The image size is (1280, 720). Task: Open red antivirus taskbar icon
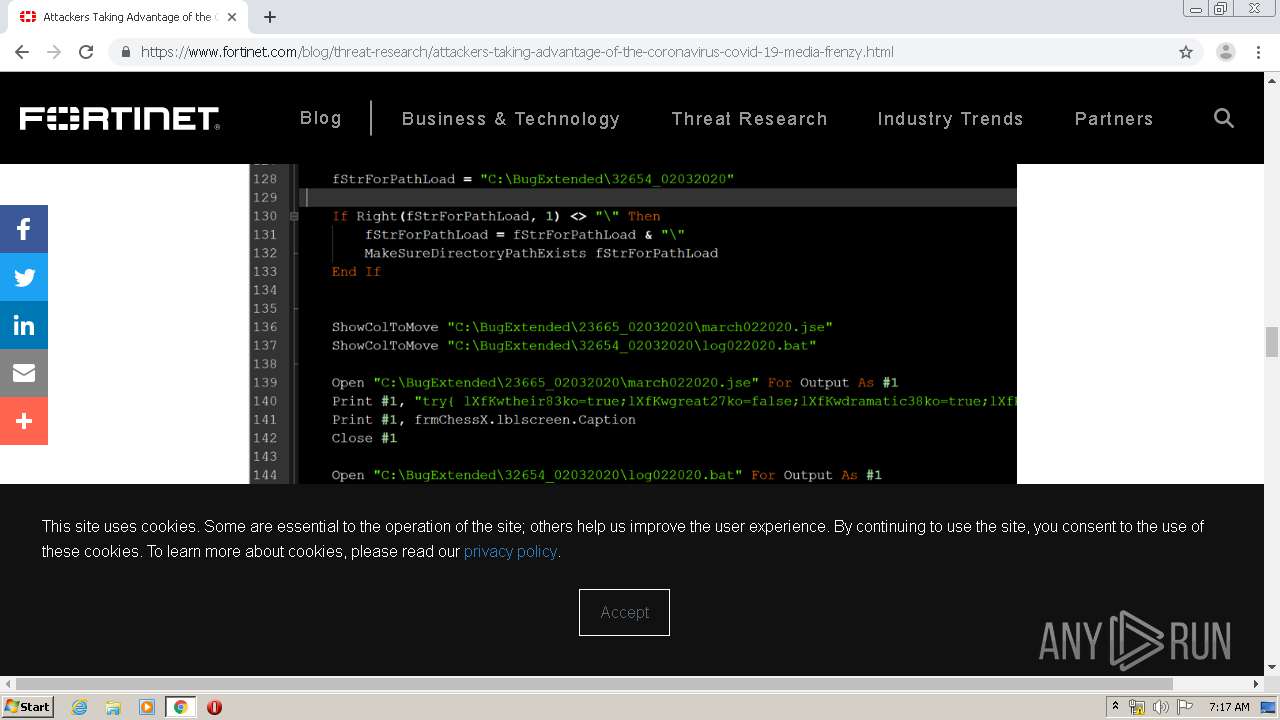(214, 707)
